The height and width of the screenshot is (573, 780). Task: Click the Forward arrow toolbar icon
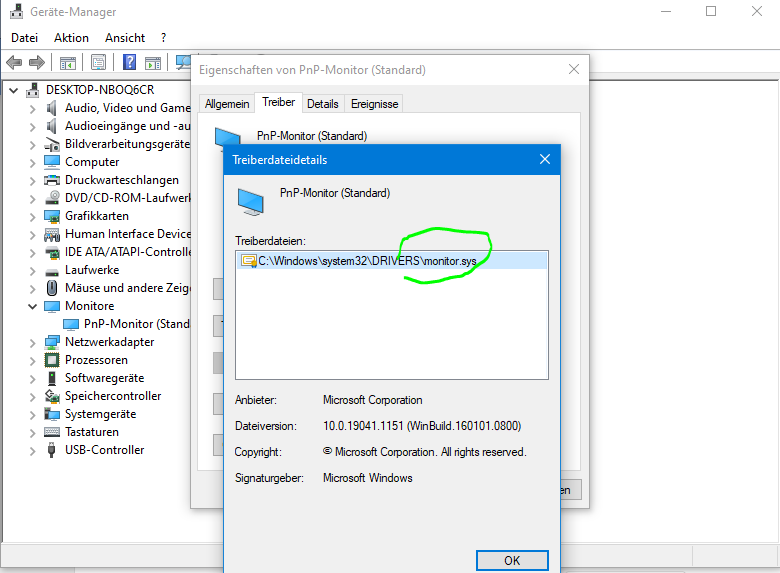[37, 63]
